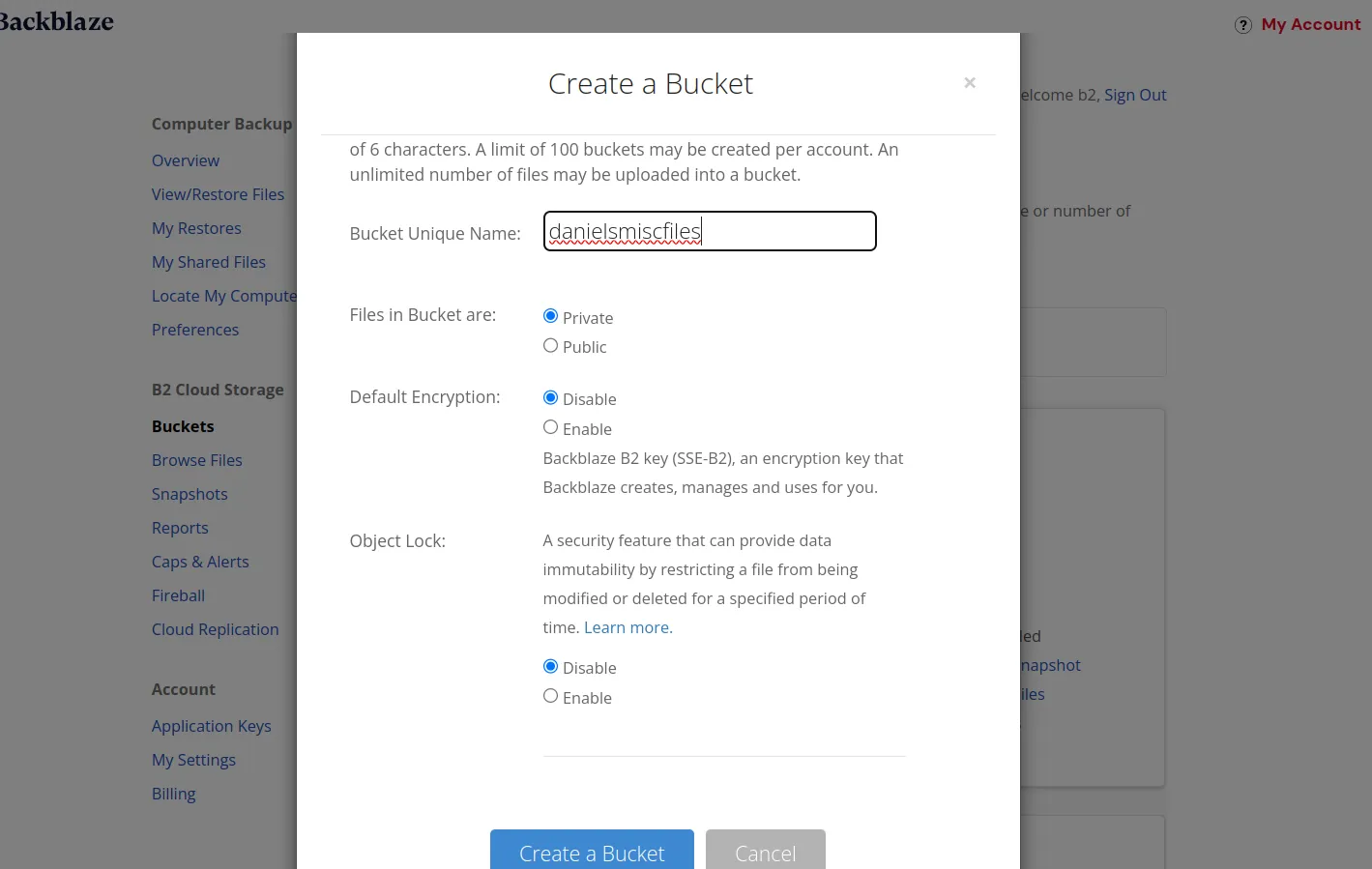Open Snapshots in the sidebar
Screen dimensions: 1372x869
pos(190,494)
